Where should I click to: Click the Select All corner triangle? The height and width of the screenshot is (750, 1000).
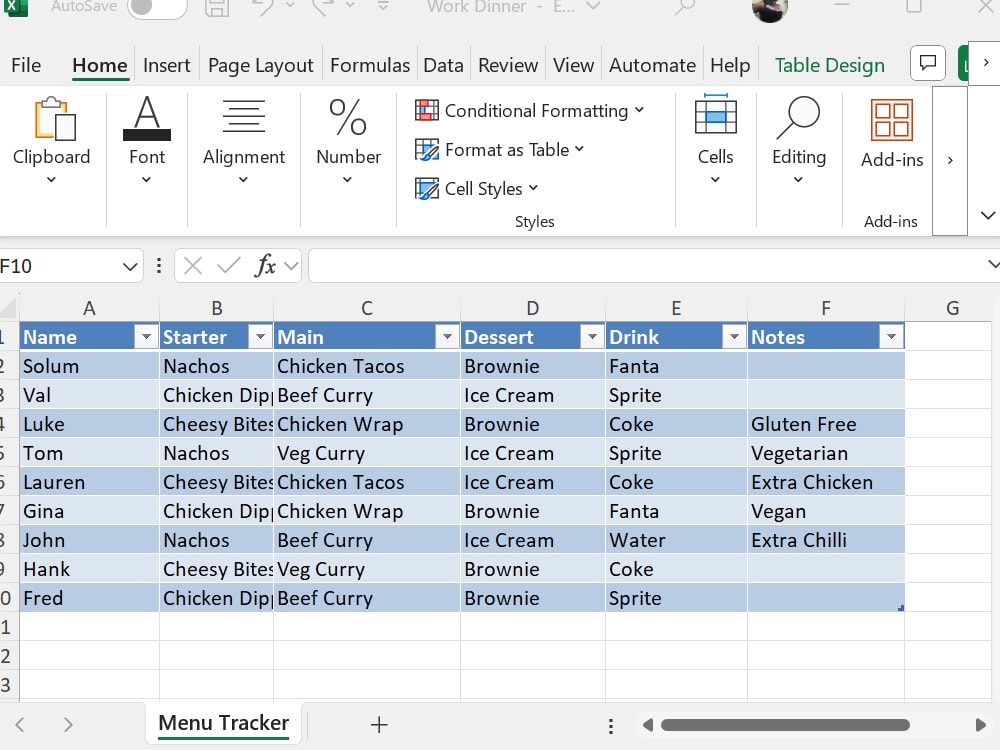click(x=9, y=309)
